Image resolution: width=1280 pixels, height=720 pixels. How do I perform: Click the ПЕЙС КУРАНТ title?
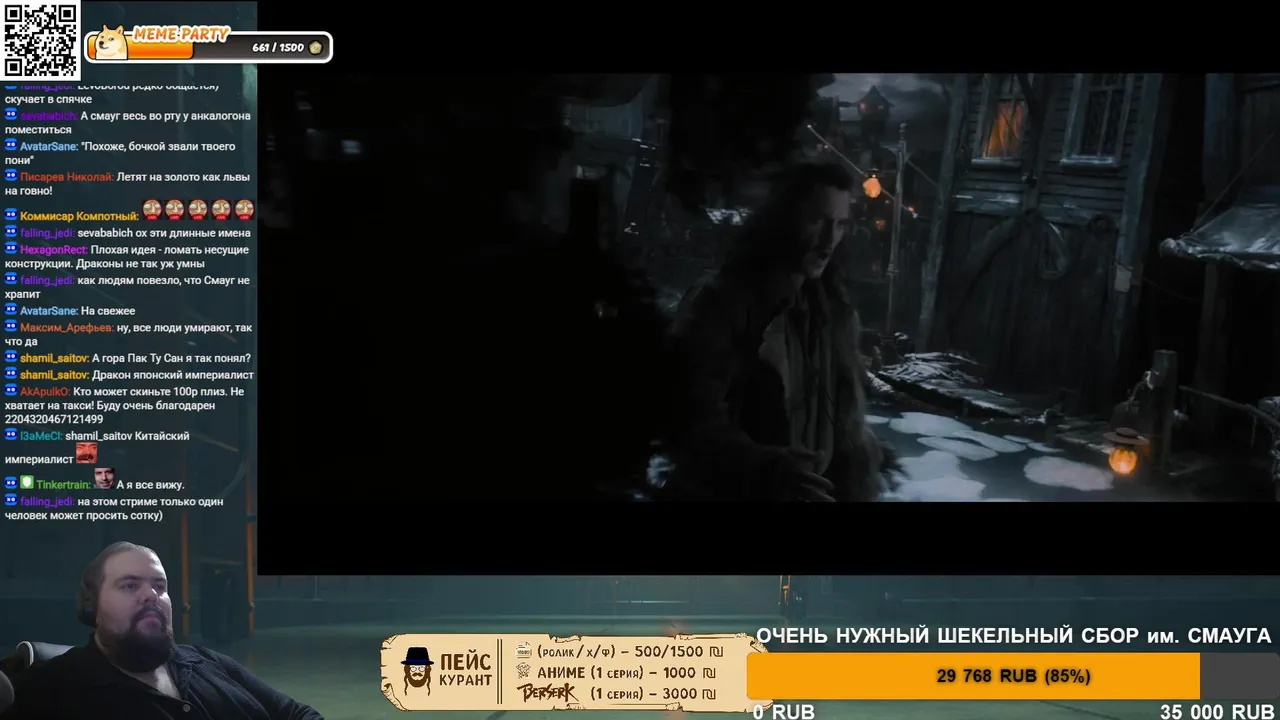click(466, 671)
